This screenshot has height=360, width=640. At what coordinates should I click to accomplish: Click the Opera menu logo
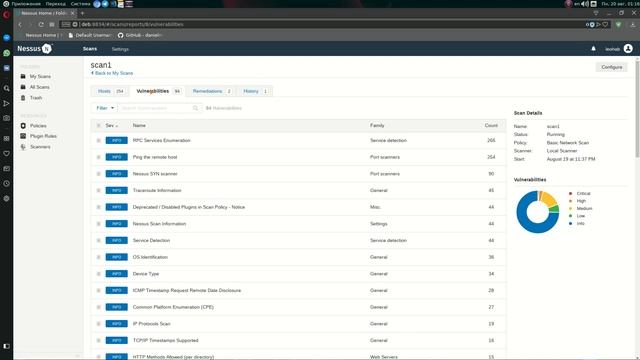(6, 15)
